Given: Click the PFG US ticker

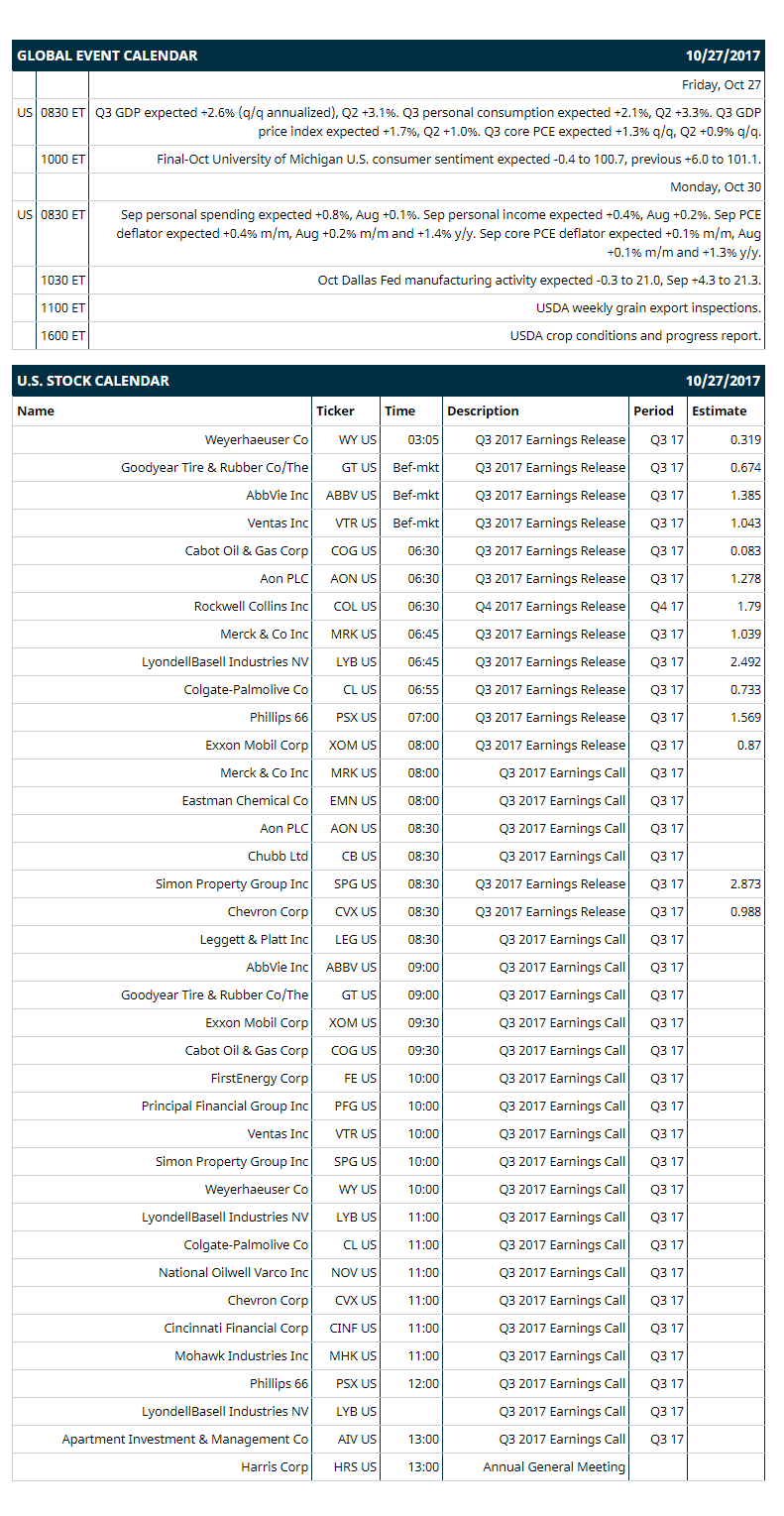Looking at the screenshot, I should [x=356, y=1106].
